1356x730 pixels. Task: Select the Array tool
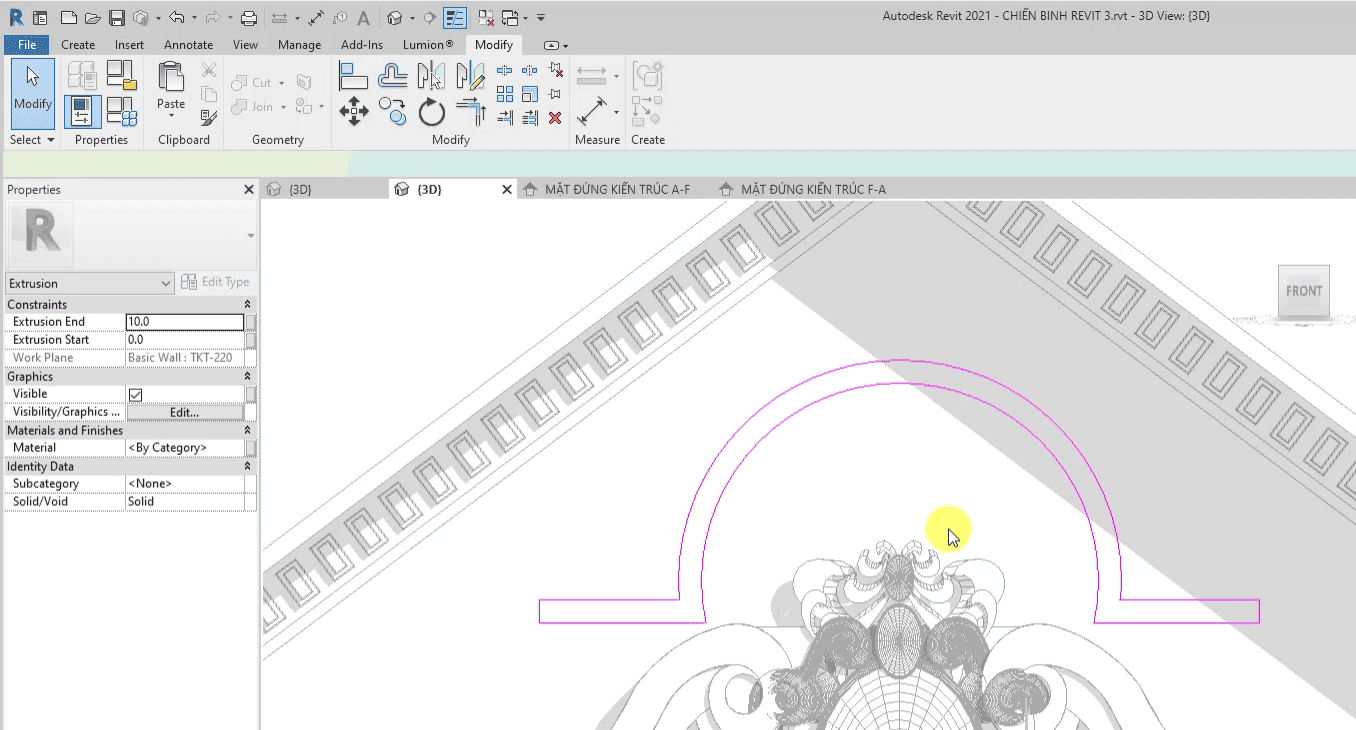505,94
